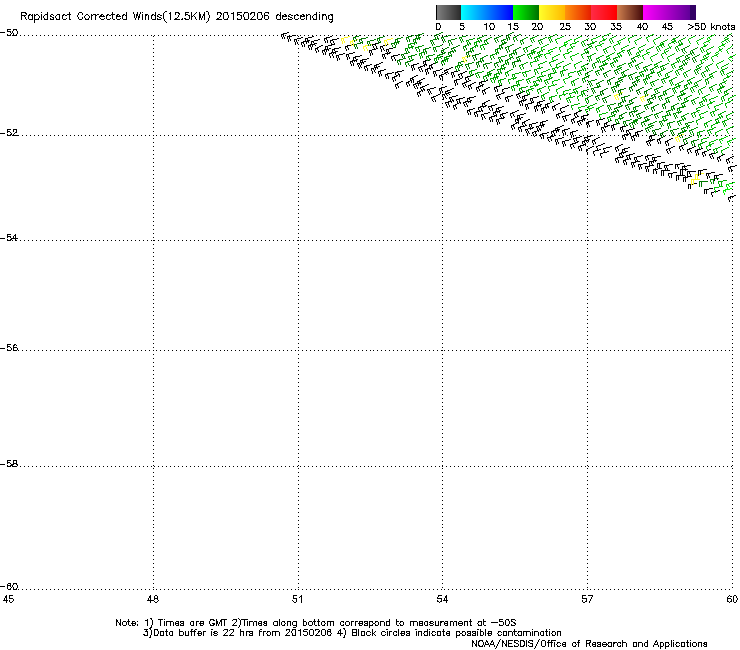Click the orange 25-30 knots legend segment
Viewport: 740px width, 650px height.
pos(578,12)
